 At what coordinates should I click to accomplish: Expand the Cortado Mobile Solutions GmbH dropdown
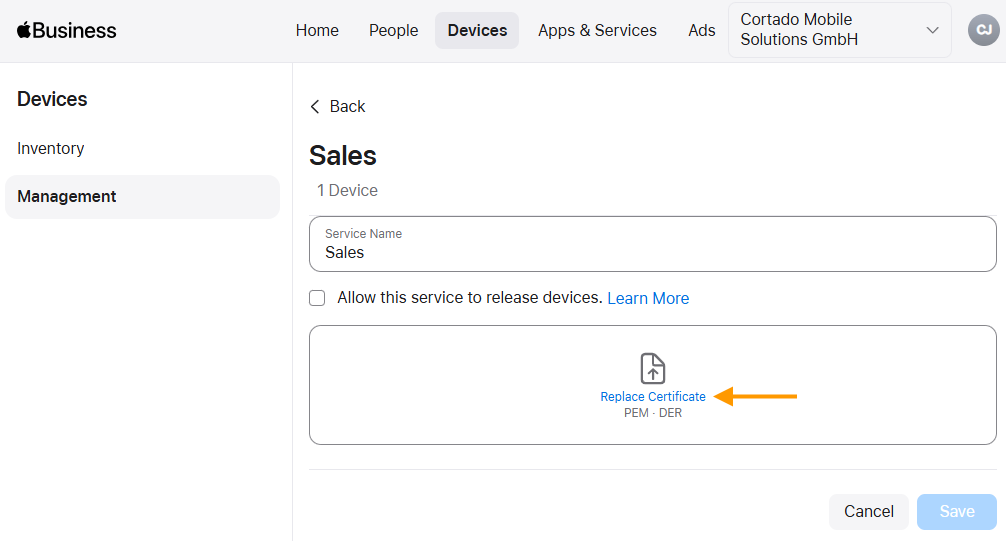[840, 30]
